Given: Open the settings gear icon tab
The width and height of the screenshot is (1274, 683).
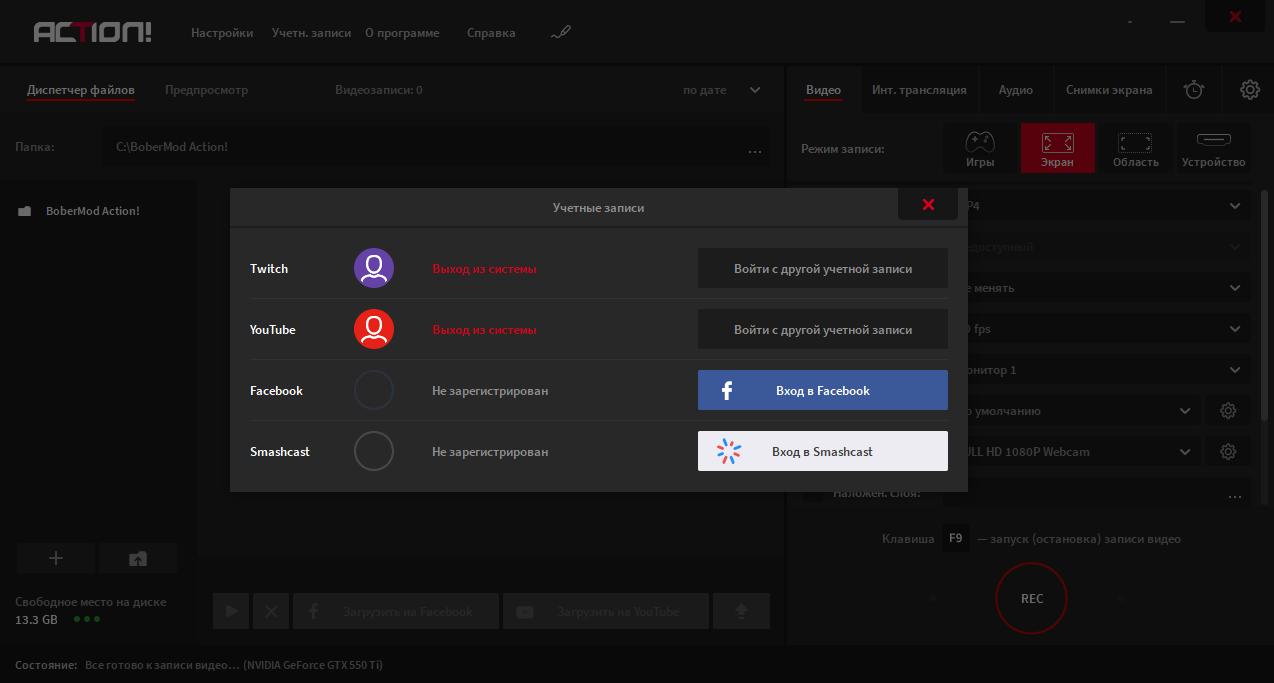Looking at the screenshot, I should pyautogui.click(x=1250, y=90).
